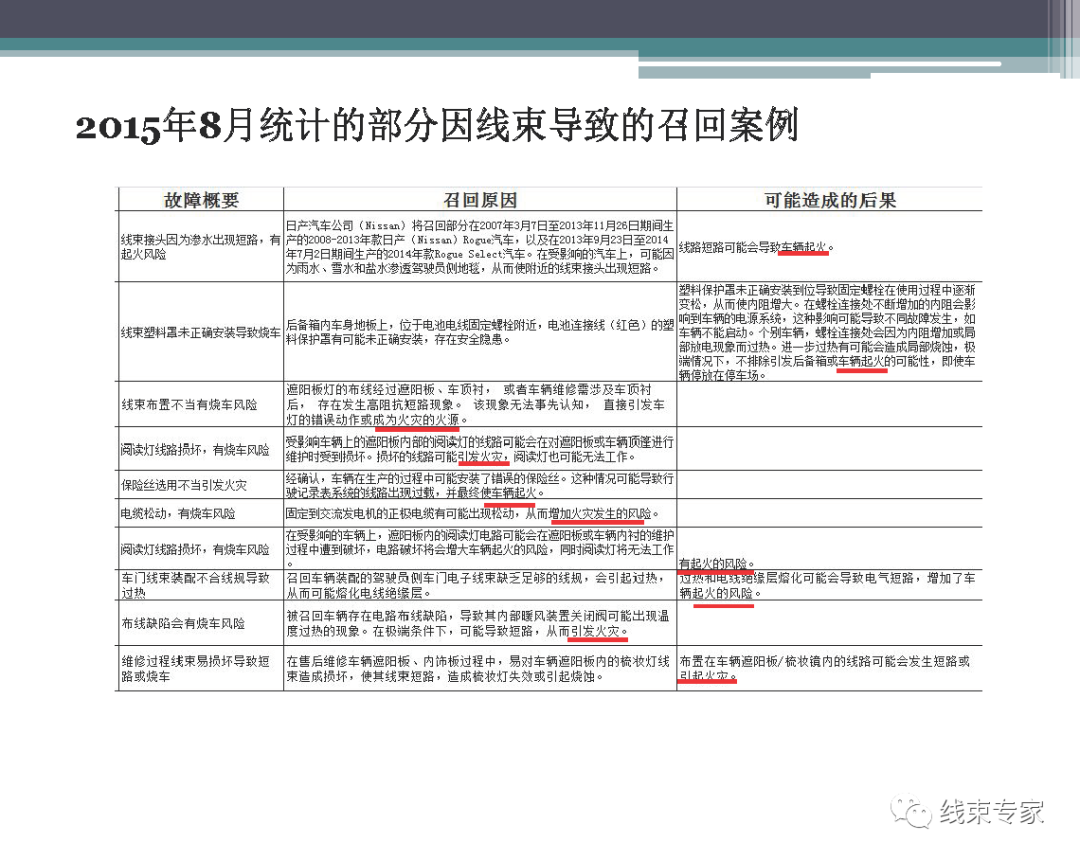Select the cell "维修过程线束易损坏导致短路或烧车"
The image size is (1080, 860).
click(196, 669)
